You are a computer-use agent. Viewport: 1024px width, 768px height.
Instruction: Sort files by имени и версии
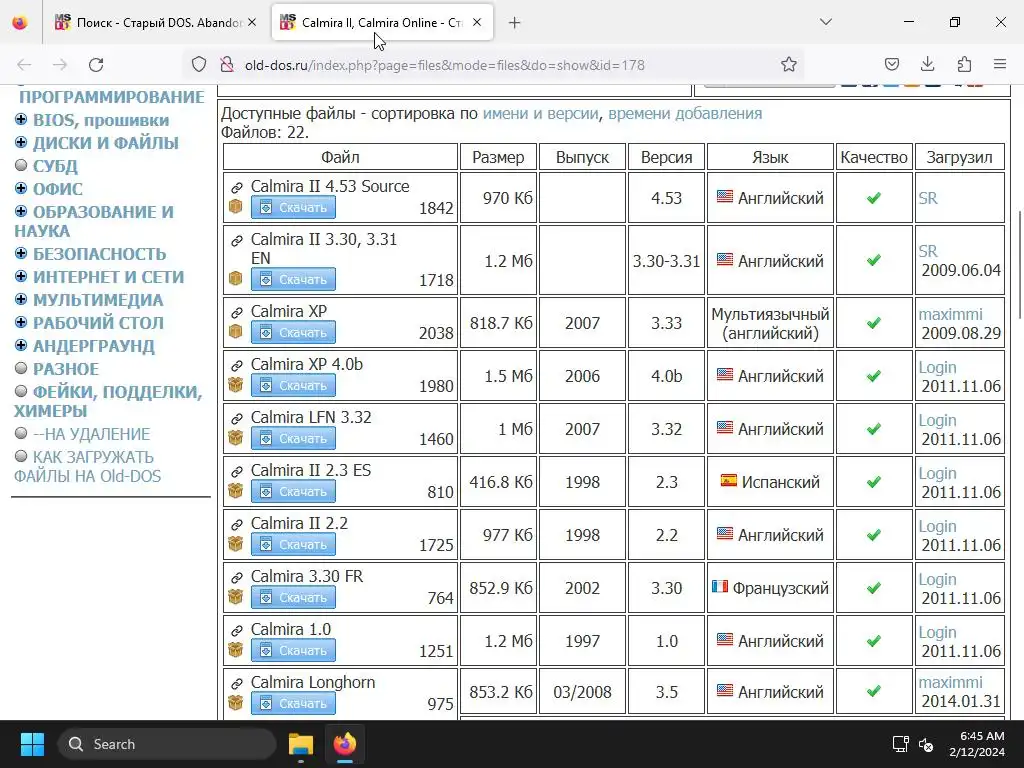(x=540, y=113)
